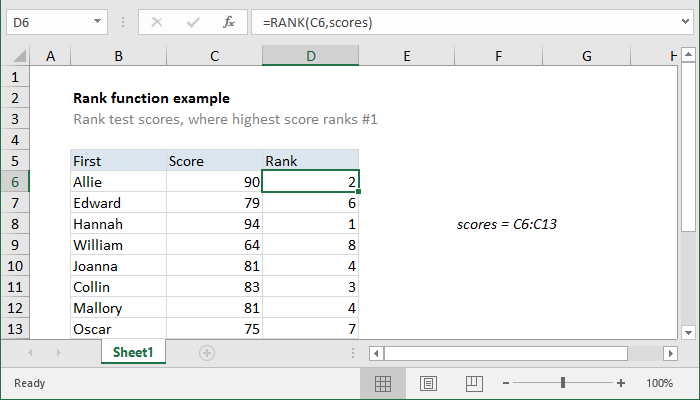
Task: Click the 'Score' header cell
Action: [214, 161]
